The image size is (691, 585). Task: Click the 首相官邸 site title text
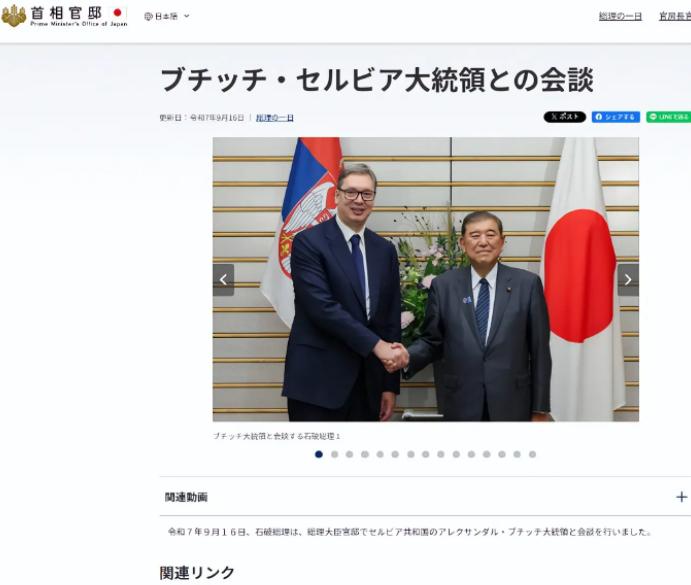[66, 13]
